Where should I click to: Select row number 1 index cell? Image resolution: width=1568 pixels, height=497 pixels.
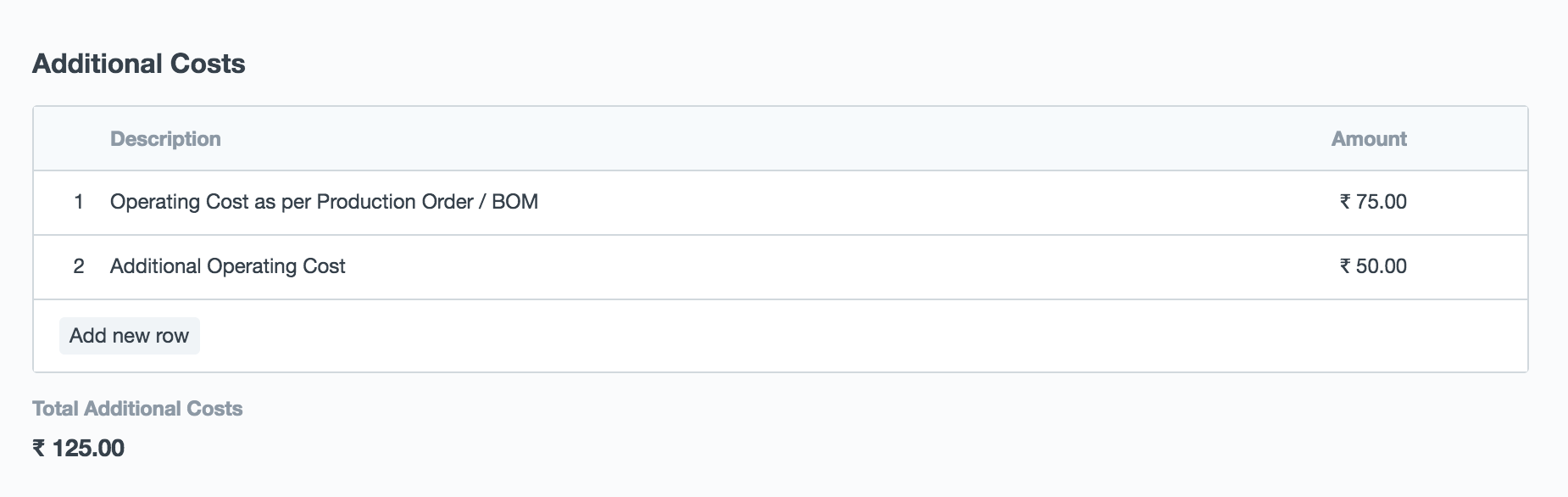coord(79,202)
